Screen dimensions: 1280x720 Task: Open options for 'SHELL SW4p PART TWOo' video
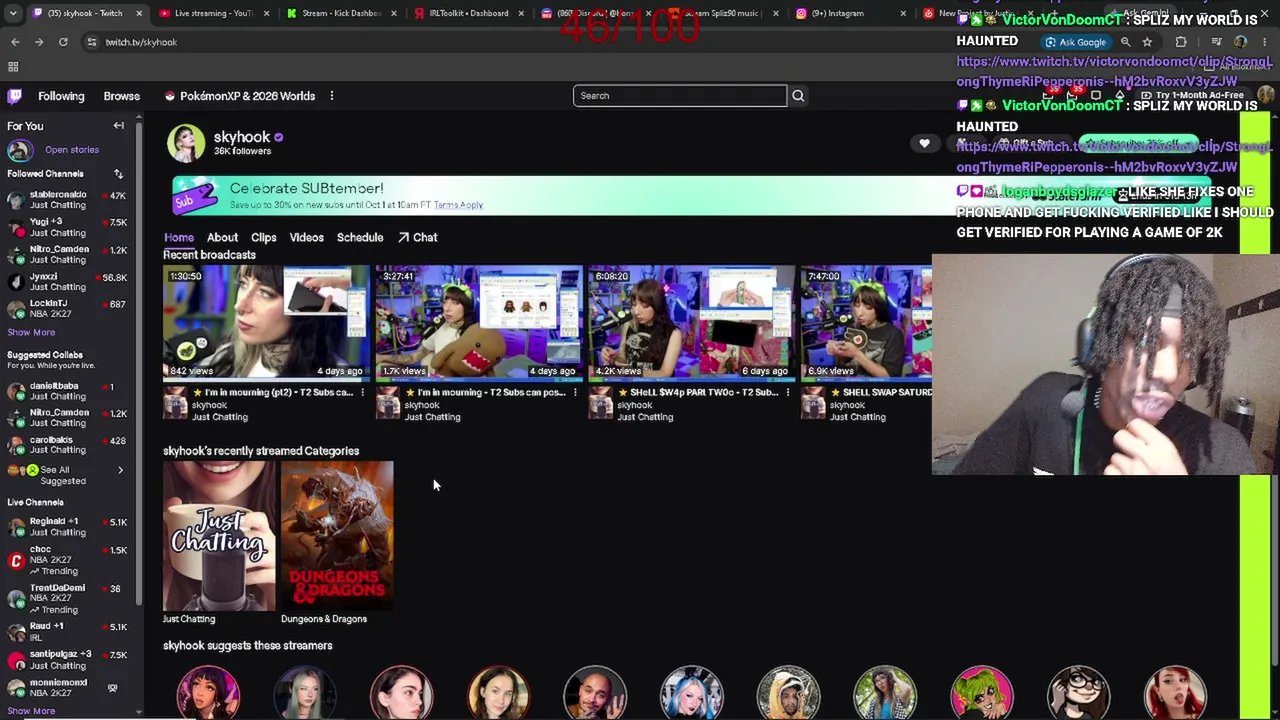click(x=788, y=393)
